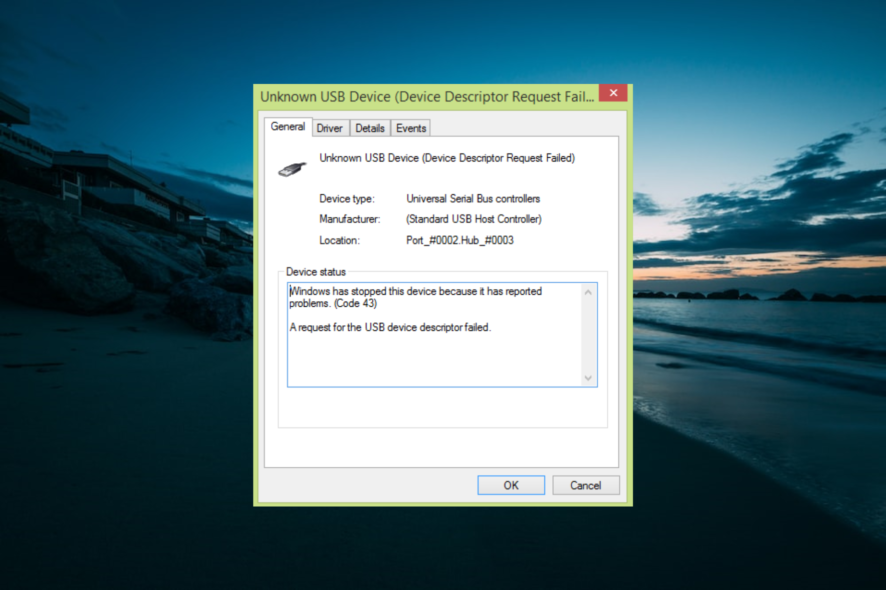Click the 'Manufacturer:' label
Image resolution: width=886 pixels, height=590 pixels.
(x=350, y=219)
